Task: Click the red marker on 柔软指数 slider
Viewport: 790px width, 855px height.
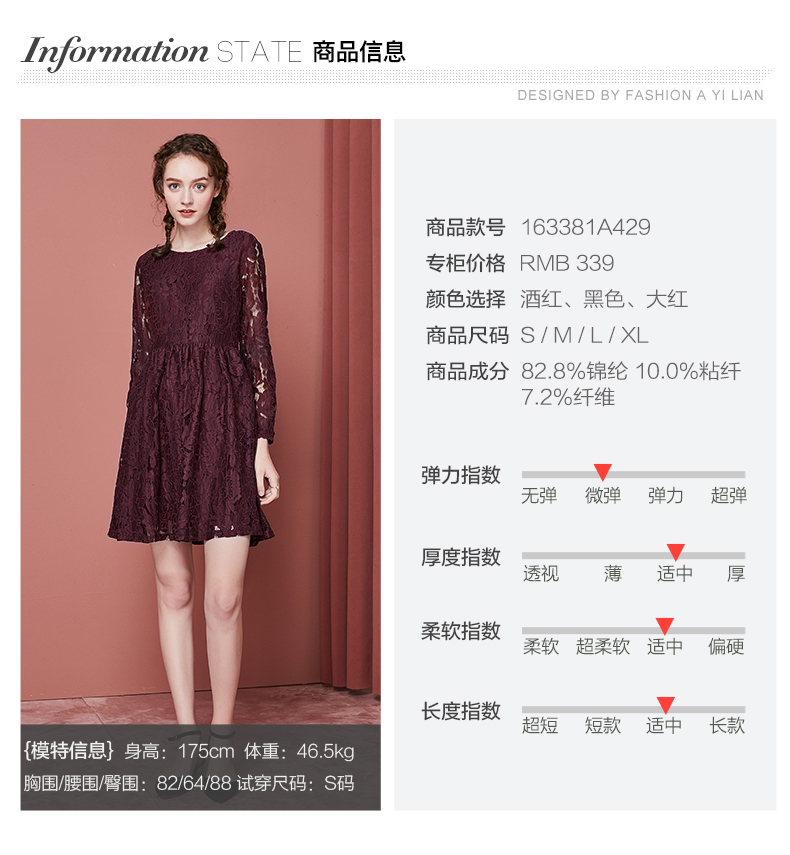Action: coord(665,626)
